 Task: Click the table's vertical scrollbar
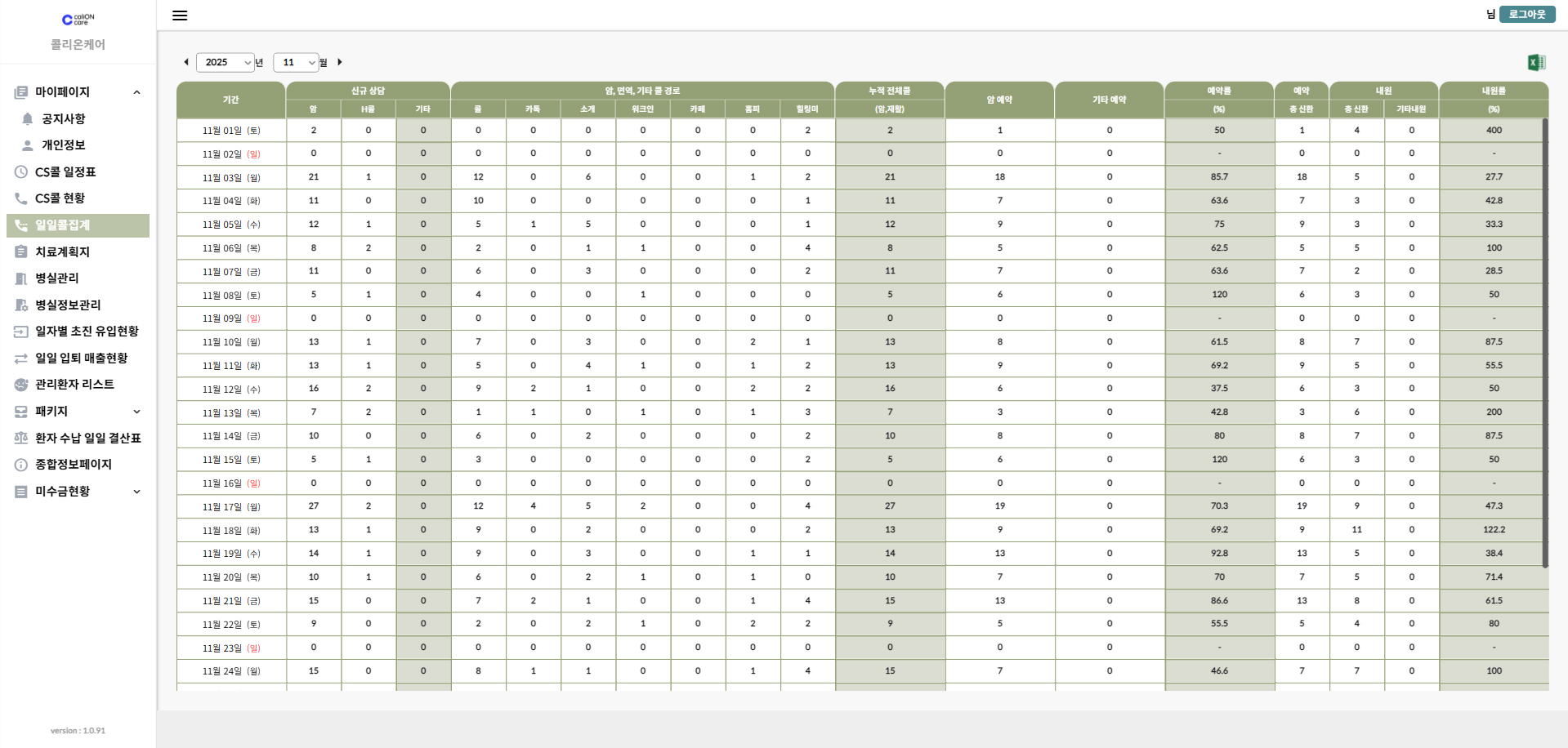(x=1544, y=343)
